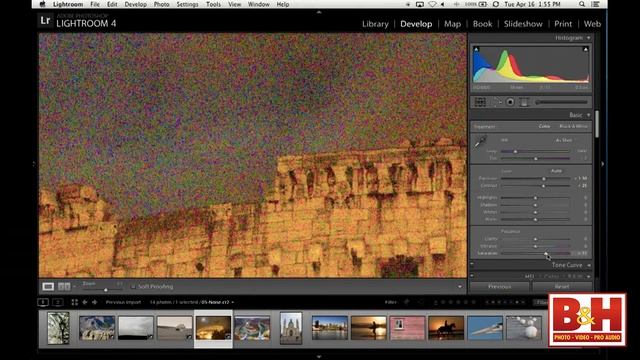Hide the right panel group arrow

pyautogui.click(x=602, y=164)
